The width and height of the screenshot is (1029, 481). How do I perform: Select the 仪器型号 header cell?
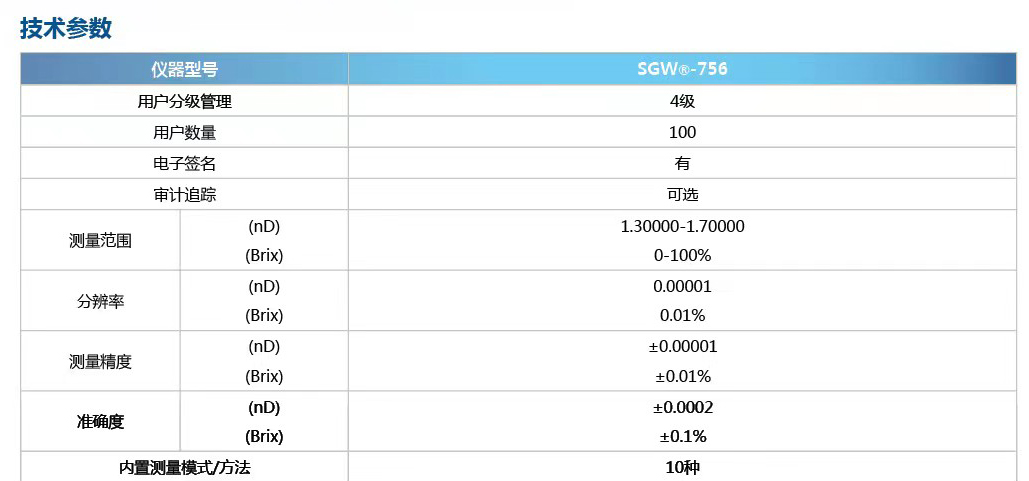[184, 69]
